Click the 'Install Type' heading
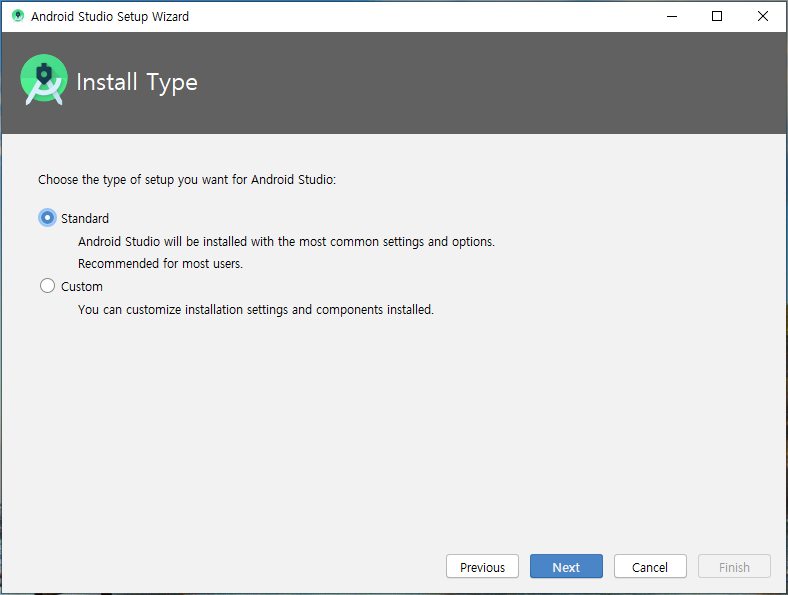The image size is (788, 595). pyautogui.click(x=137, y=82)
